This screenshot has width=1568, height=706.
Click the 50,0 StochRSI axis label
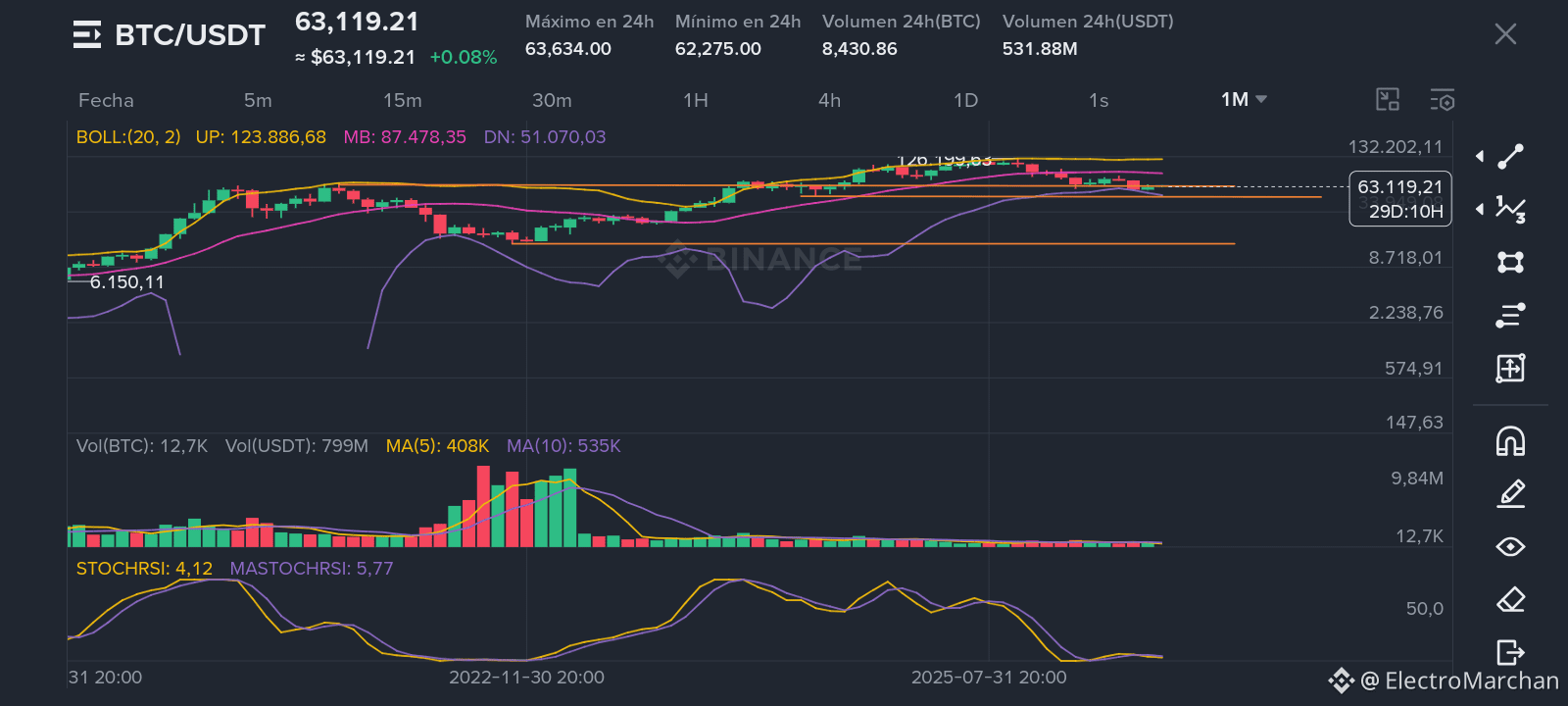[x=1425, y=609]
